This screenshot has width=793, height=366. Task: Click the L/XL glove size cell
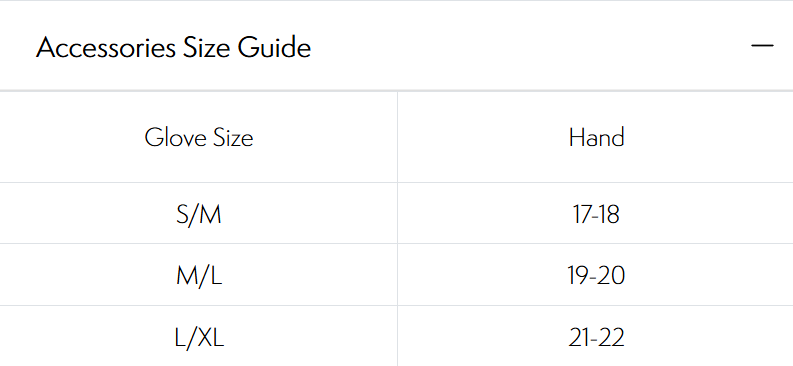pos(199,337)
